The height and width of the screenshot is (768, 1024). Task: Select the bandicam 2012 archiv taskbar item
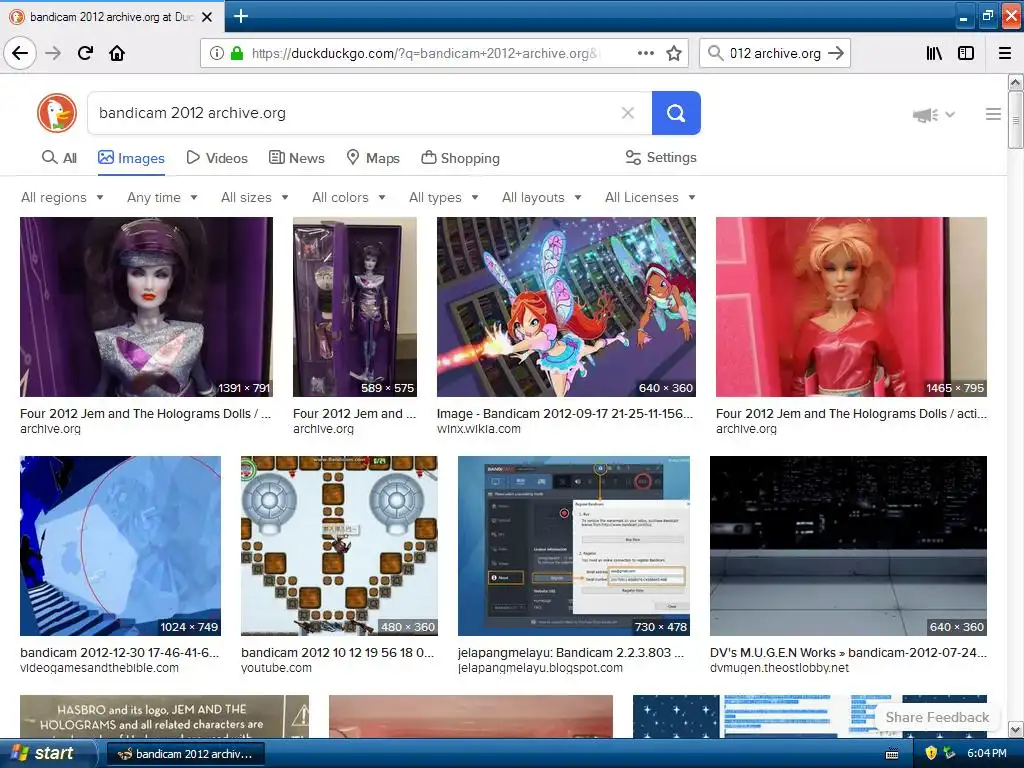point(185,754)
